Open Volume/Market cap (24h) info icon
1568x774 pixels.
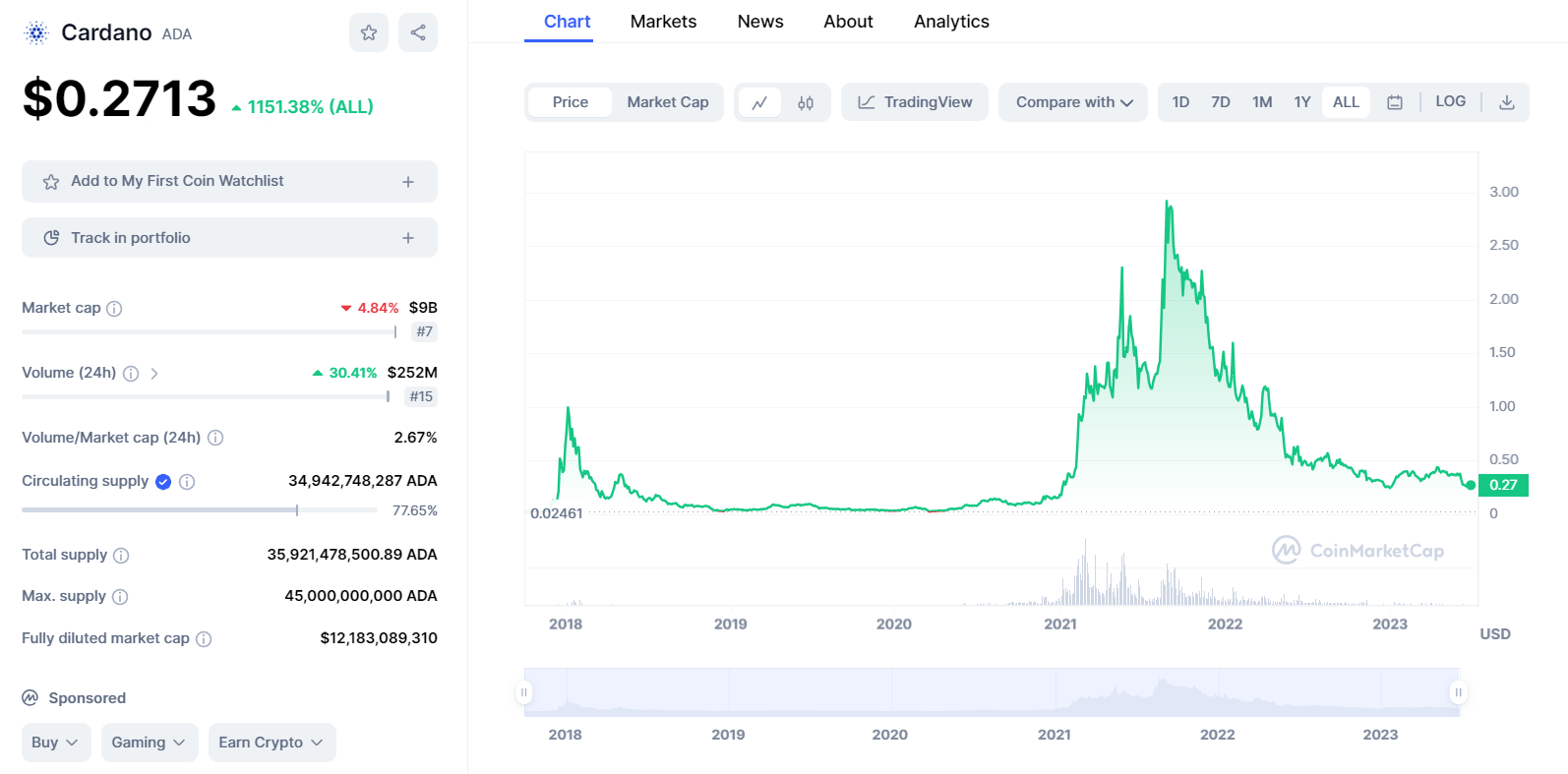[215, 438]
